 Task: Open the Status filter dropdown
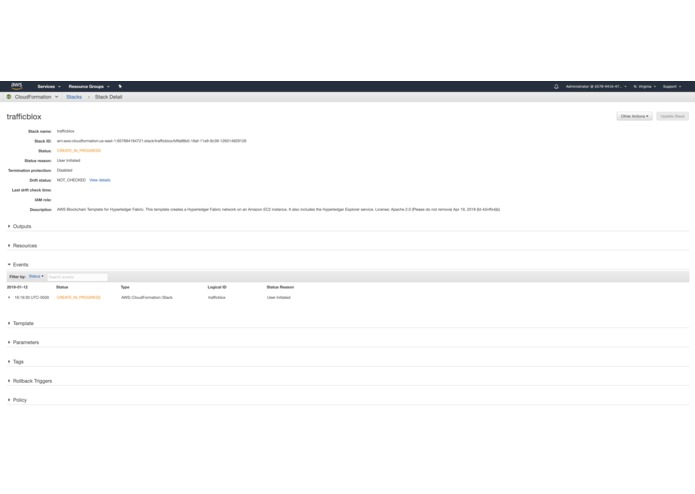[36, 276]
